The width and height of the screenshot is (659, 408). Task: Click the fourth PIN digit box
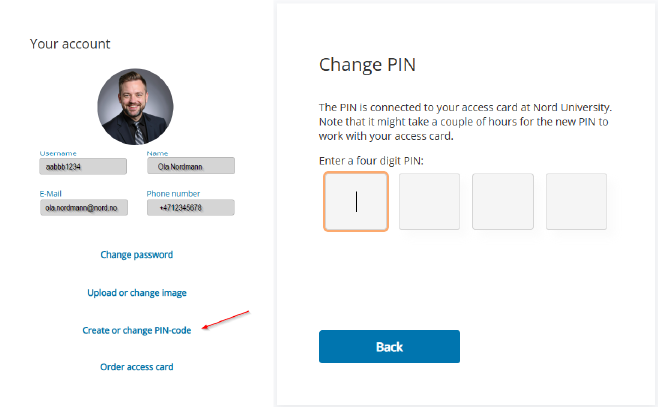[576, 202]
